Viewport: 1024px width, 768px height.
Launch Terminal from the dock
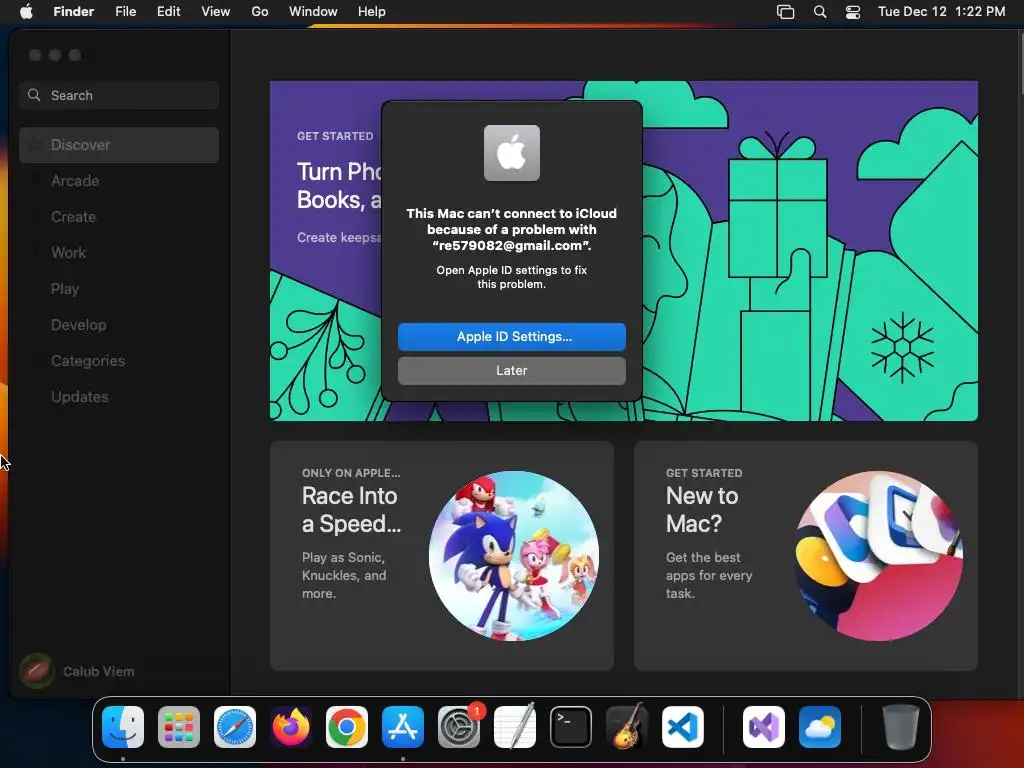pos(571,727)
